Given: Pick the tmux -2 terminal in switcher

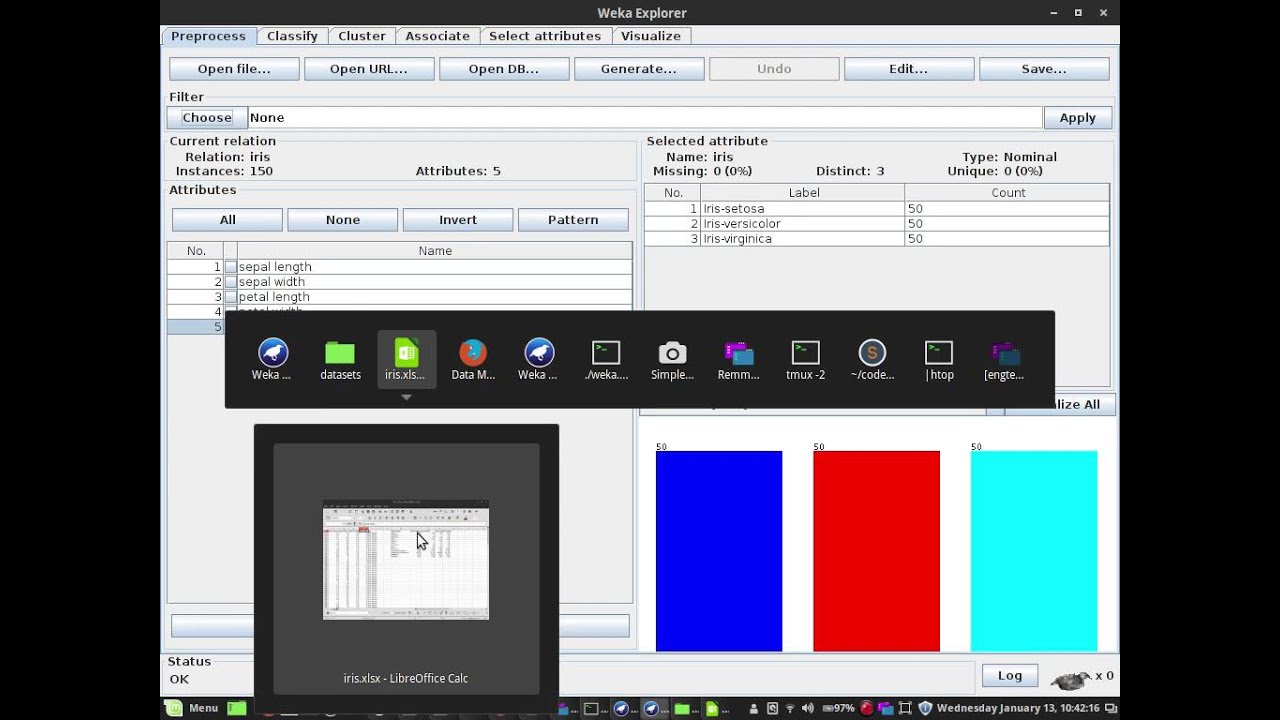Looking at the screenshot, I should (x=805, y=360).
